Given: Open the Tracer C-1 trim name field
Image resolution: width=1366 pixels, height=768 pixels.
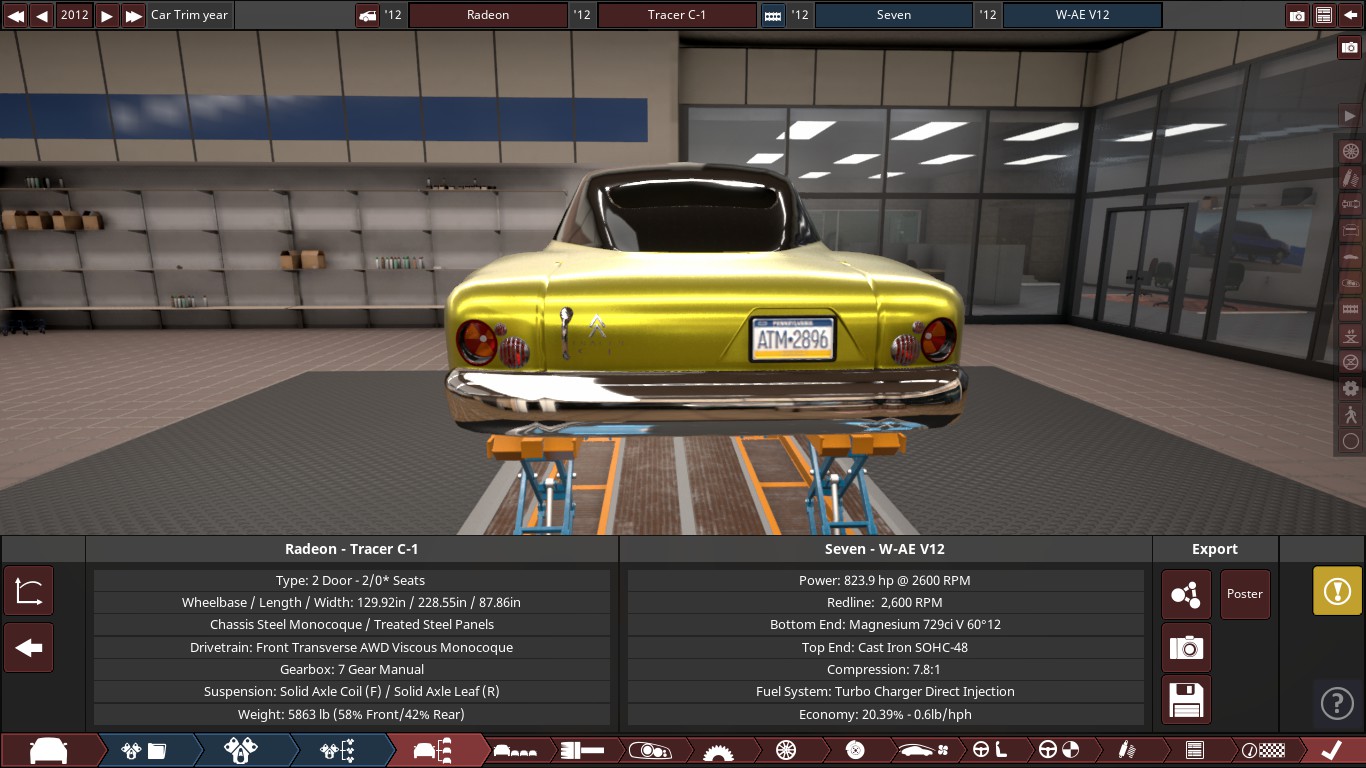Looking at the screenshot, I should point(677,15).
